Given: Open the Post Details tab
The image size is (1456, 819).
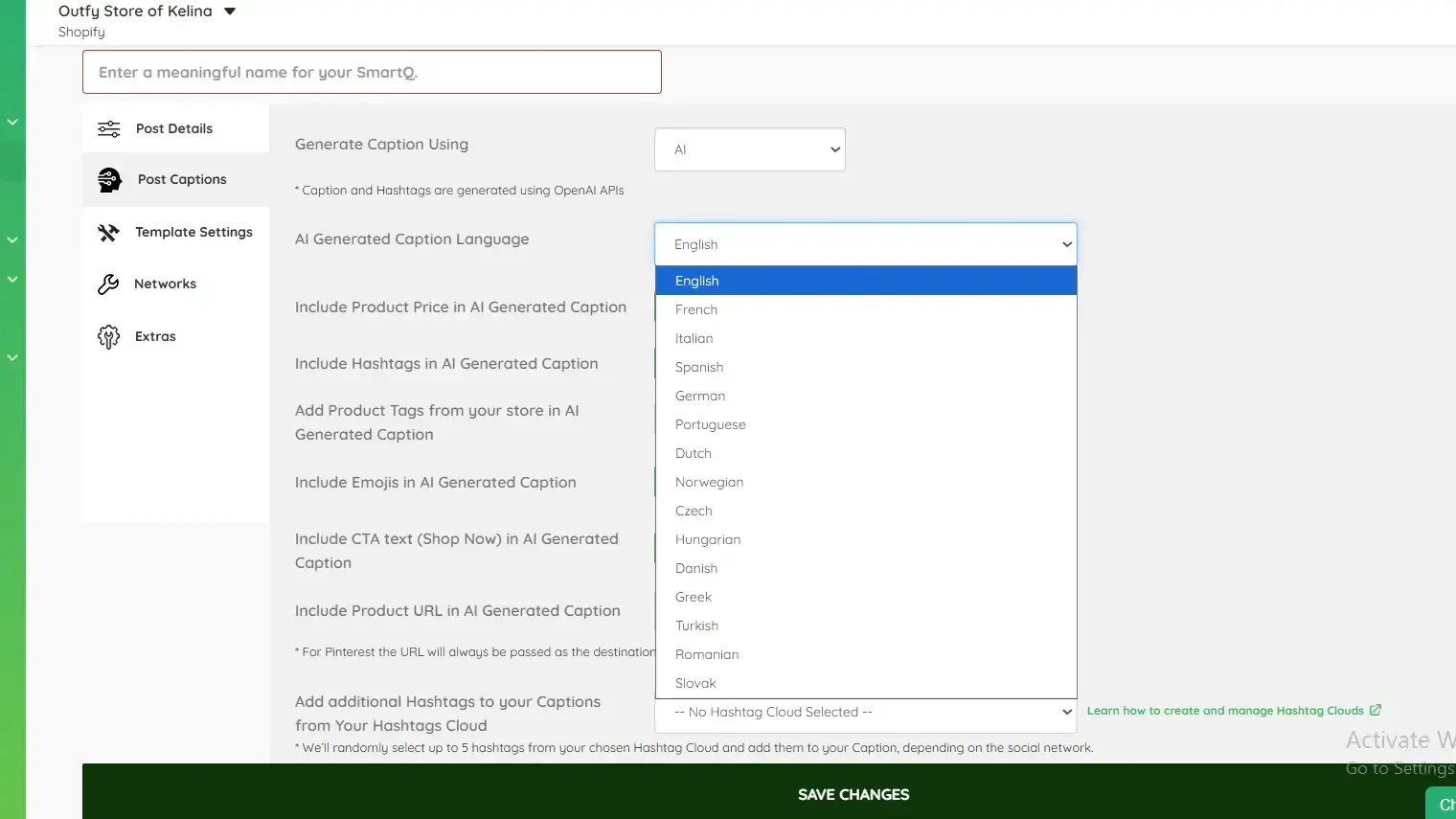Looking at the screenshot, I should tap(175, 128).
